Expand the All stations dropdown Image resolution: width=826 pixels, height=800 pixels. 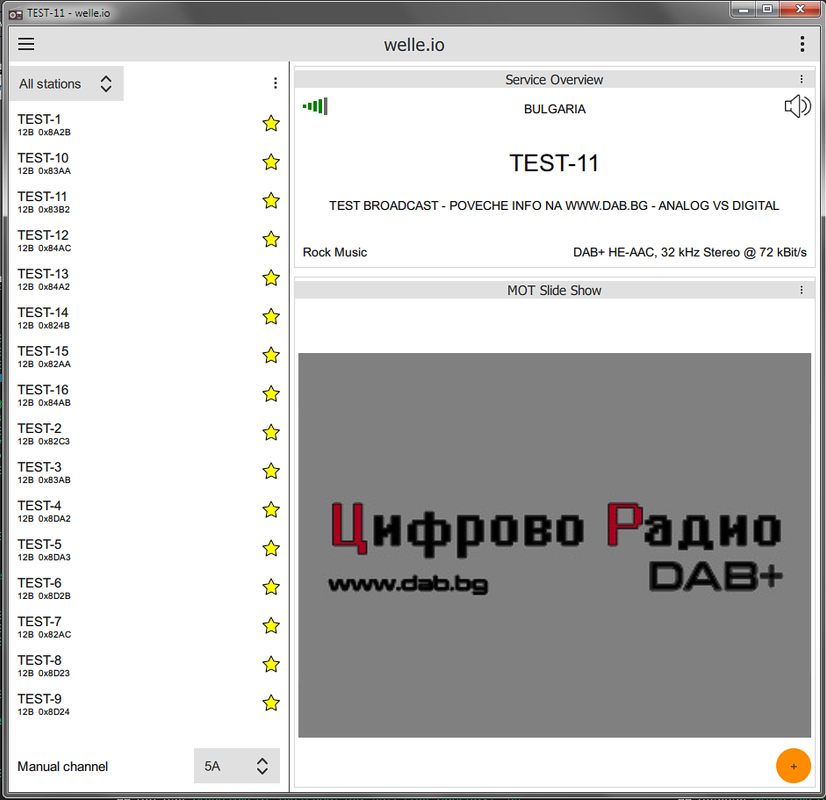[x=67, y=84]
